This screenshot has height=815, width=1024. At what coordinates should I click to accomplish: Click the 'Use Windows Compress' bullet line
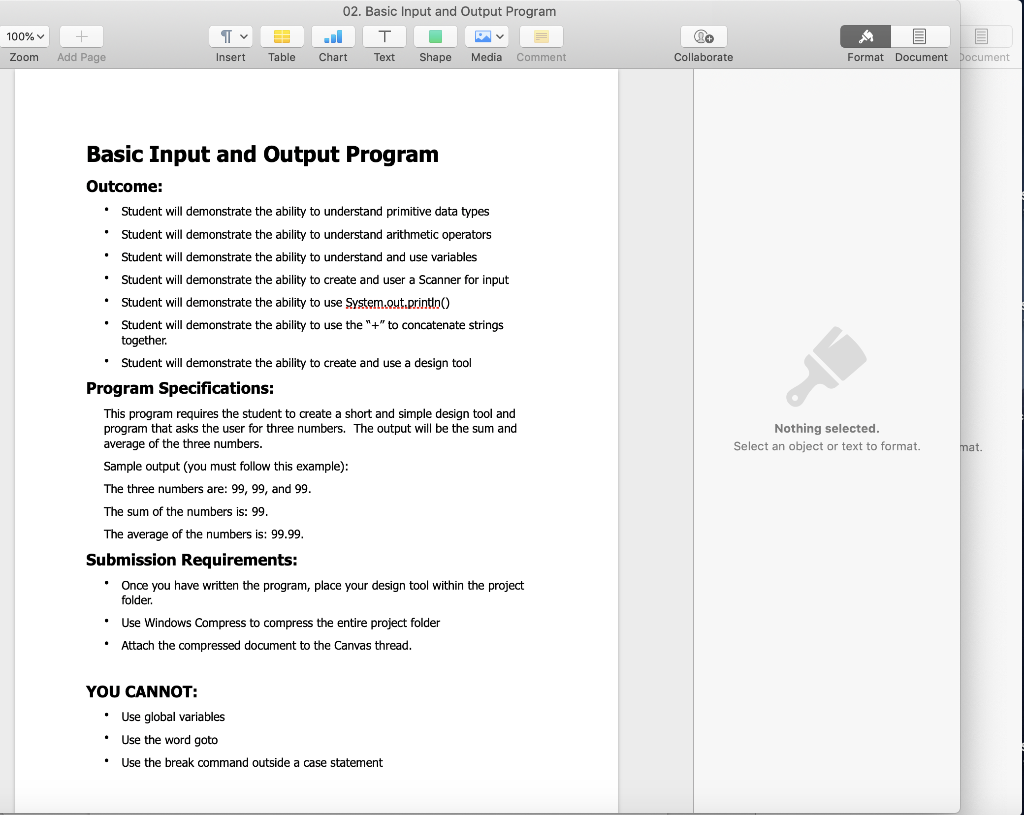pyautogui.click(x=281, y=623)
